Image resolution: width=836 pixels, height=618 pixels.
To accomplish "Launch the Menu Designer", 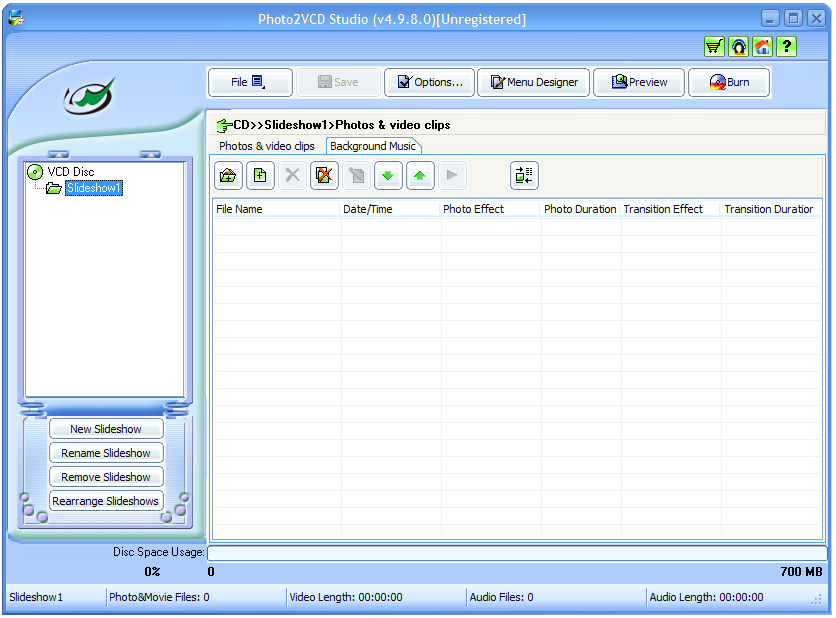I will (533, 82).
